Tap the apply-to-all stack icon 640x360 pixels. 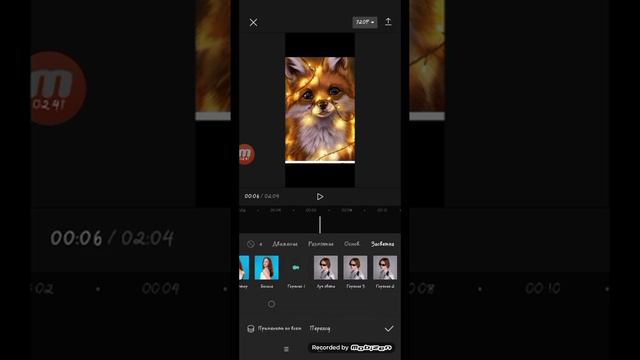pos(251,329)
